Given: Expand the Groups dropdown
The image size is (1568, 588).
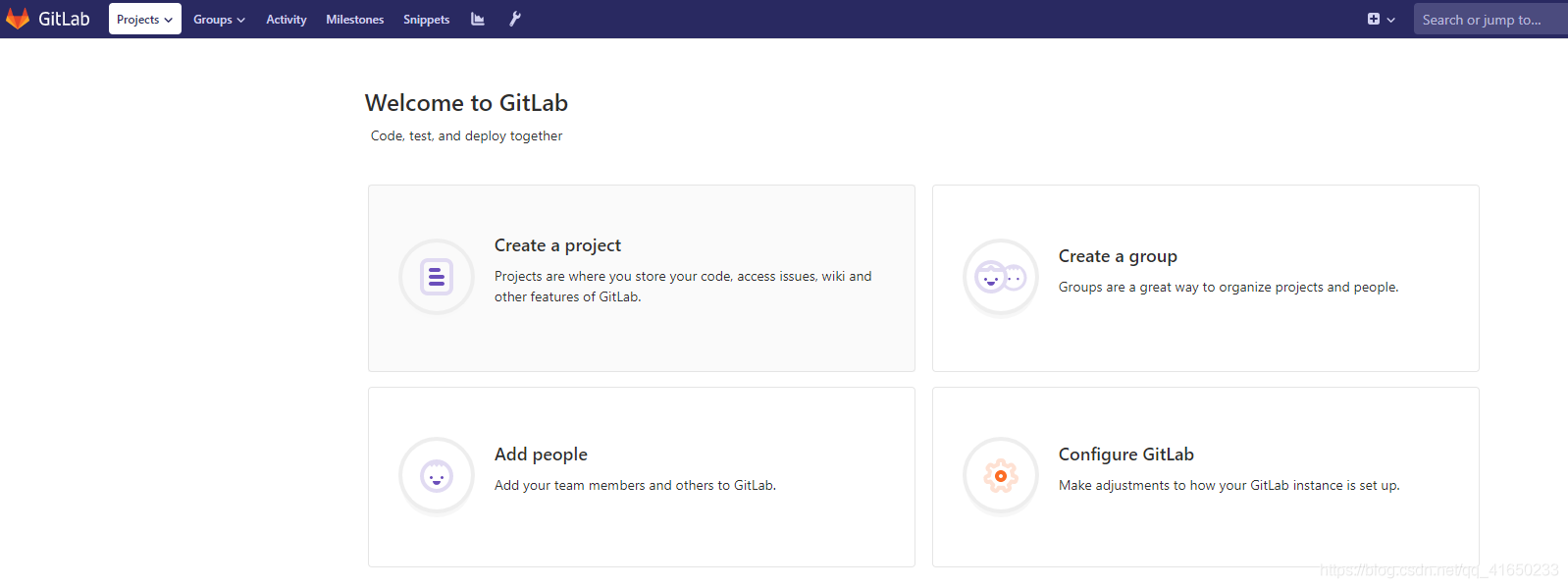Looking at the screenshot, I should pos(219,20).
